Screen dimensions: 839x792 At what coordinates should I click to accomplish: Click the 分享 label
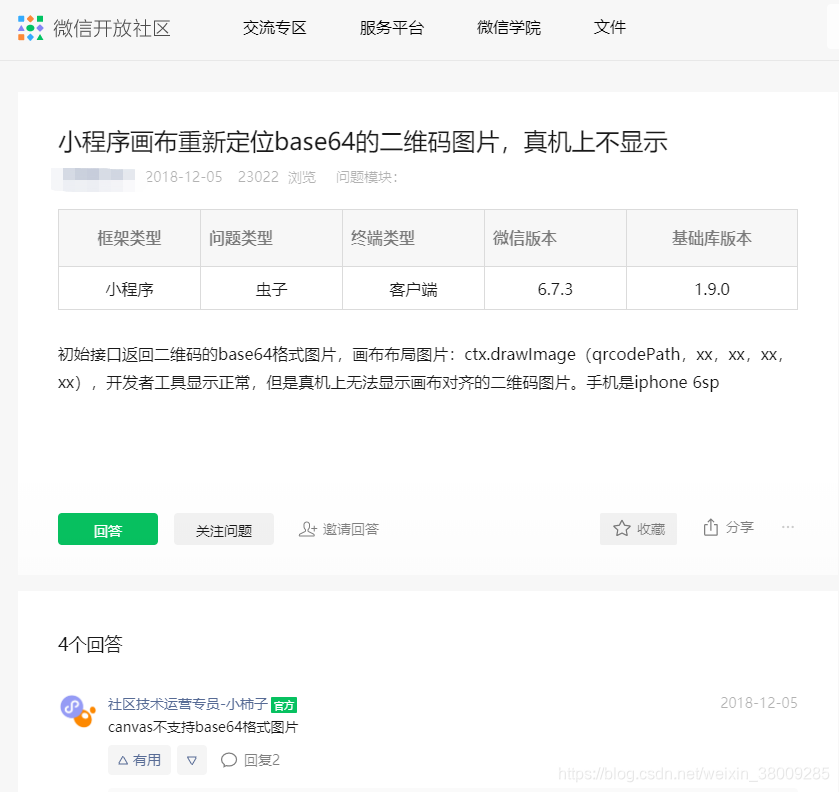click(x=740, y=528)
